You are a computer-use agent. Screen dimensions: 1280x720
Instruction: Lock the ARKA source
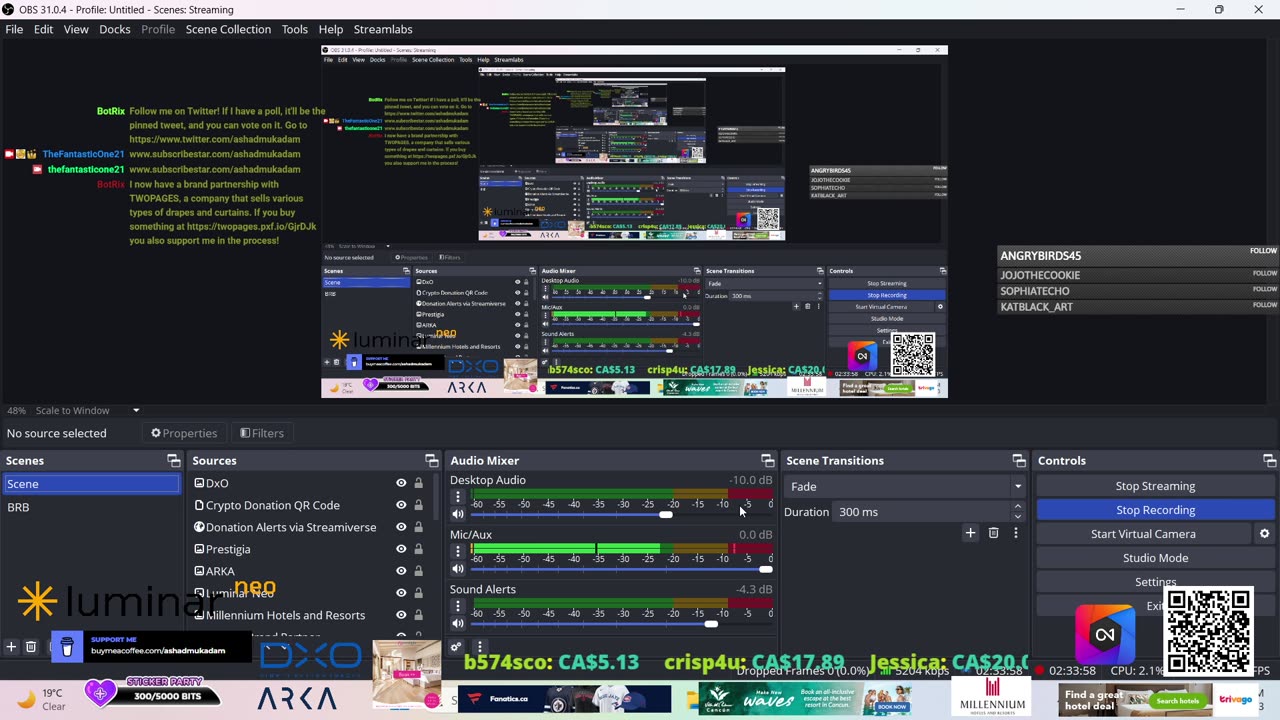pos(418,571)
